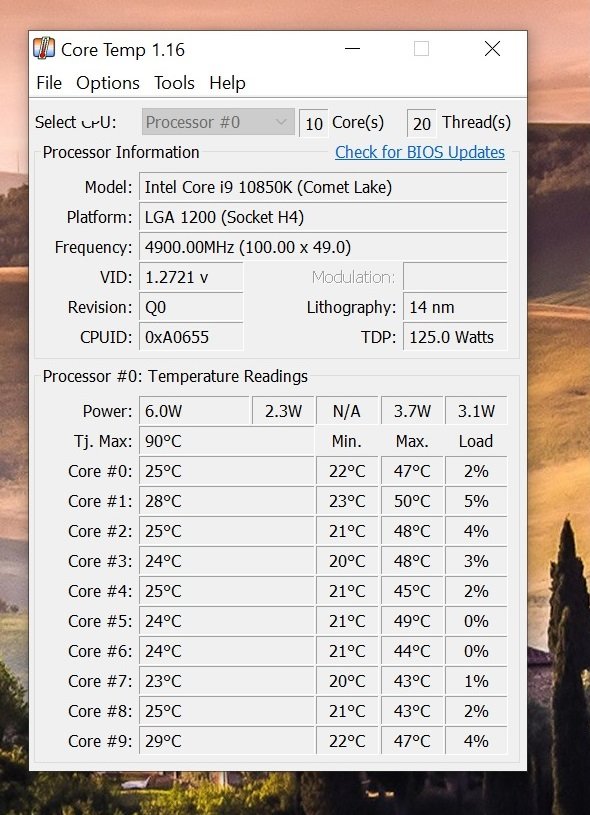Screen dimensions: 590x815
Task: Click the Model field showing Intel Core i9
Action: (x=322, y=187)
